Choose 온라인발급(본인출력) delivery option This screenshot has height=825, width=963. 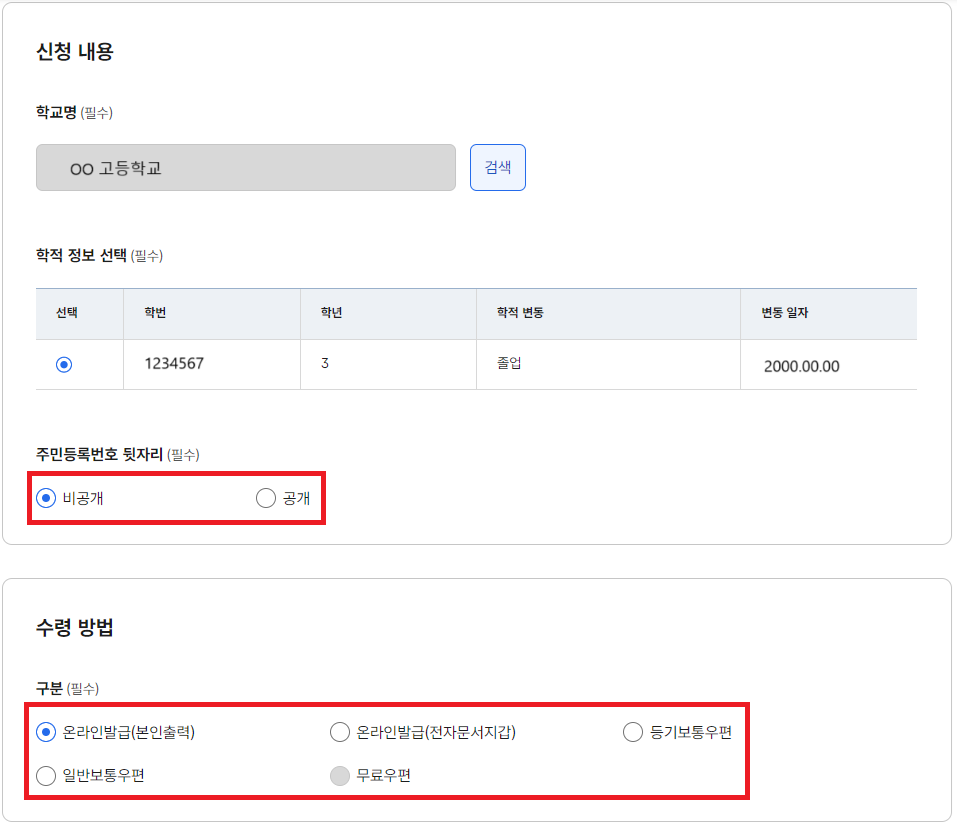point(46,732)
